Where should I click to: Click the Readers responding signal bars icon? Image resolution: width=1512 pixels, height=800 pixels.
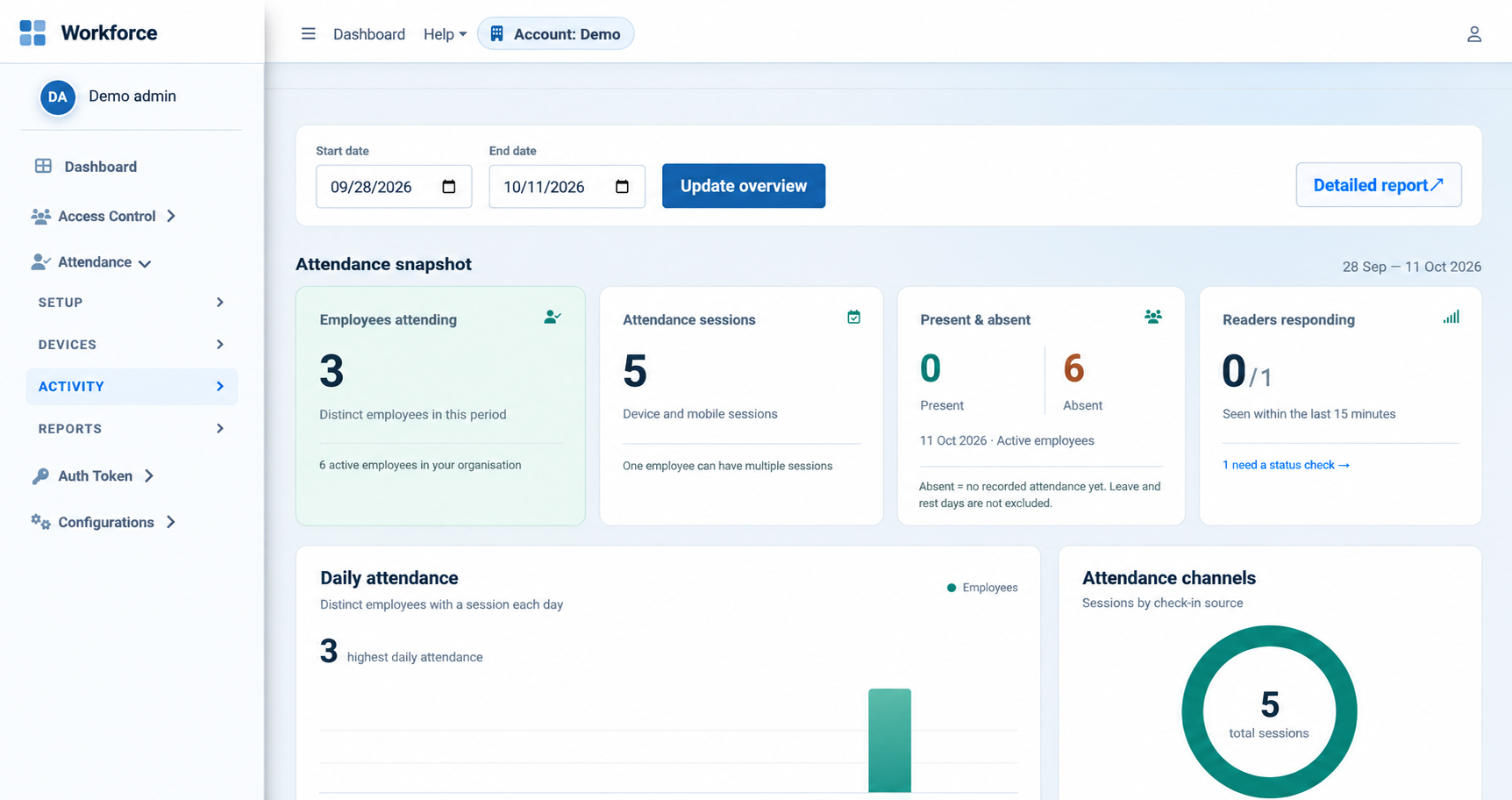[x=1451, y=317]
